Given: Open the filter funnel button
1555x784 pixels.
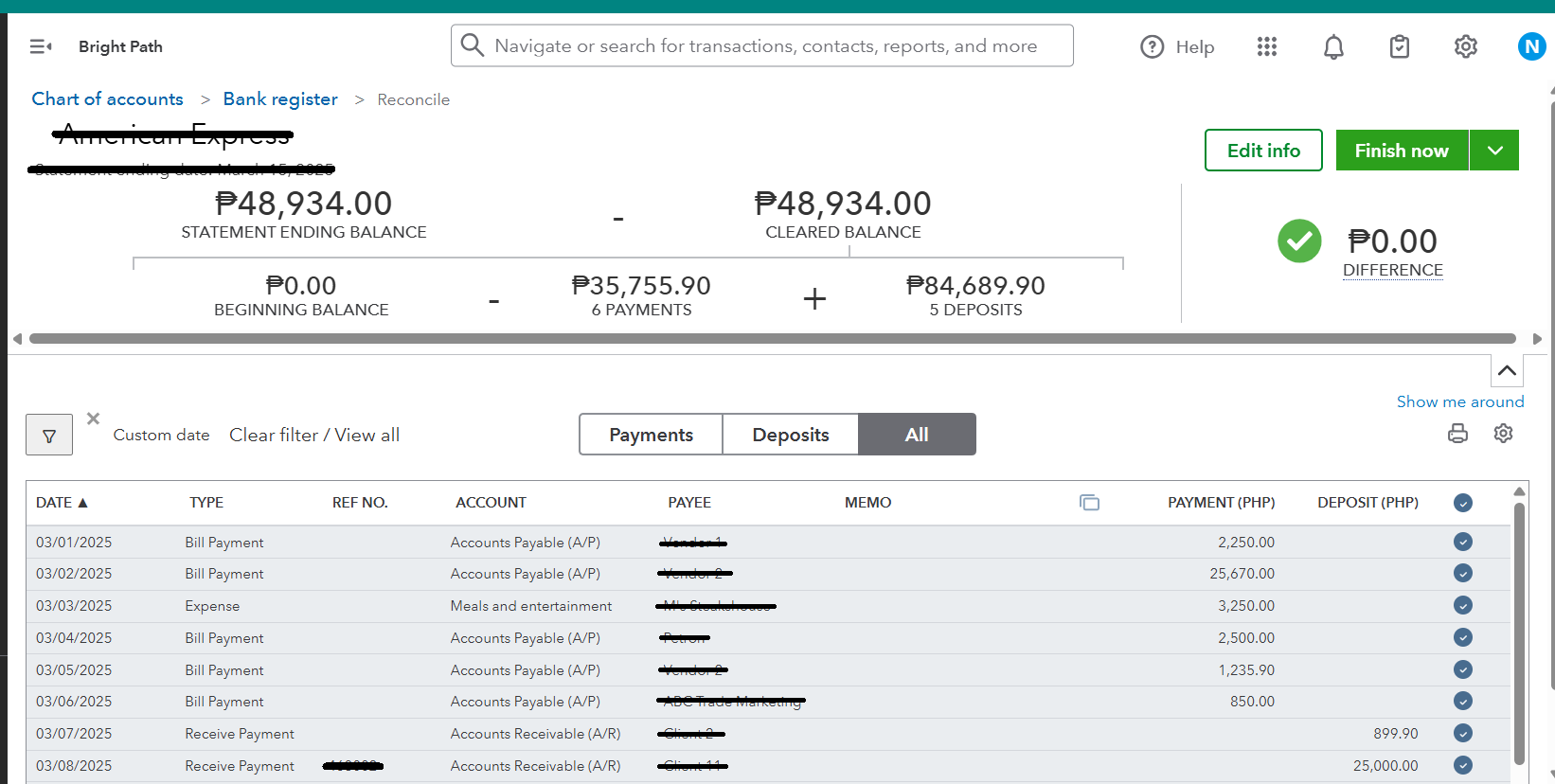Looking at the screenshot, I should click(49, 436).
